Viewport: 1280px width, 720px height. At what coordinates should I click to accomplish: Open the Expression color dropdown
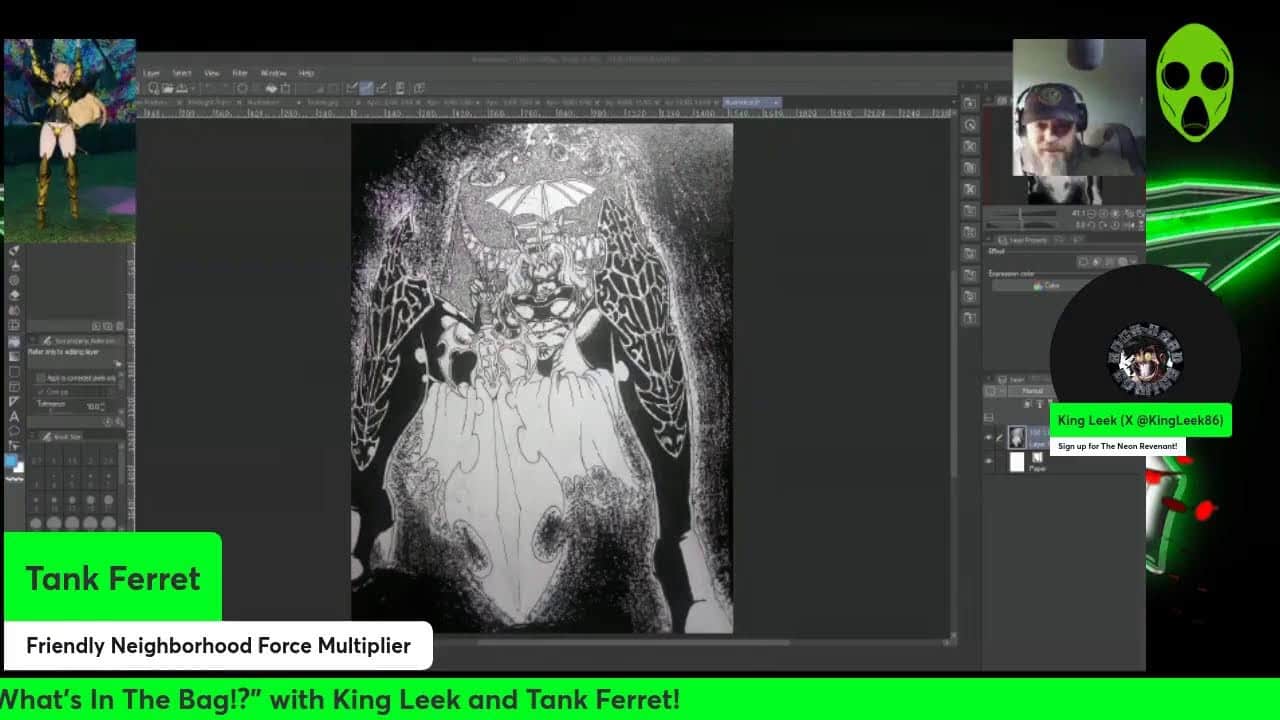[1047, 286]
